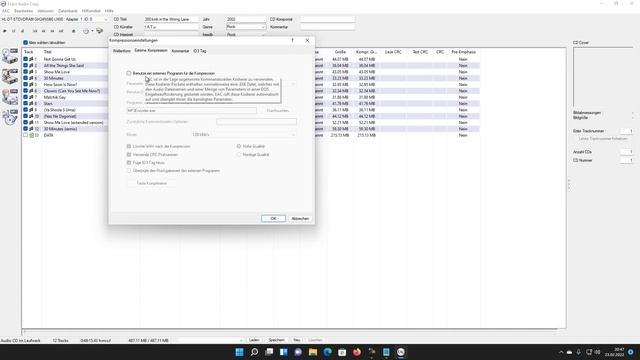Click the Durchsuchen button in the dialog
Viewport: 640px width, 360px height.
[x=278, y=111]
